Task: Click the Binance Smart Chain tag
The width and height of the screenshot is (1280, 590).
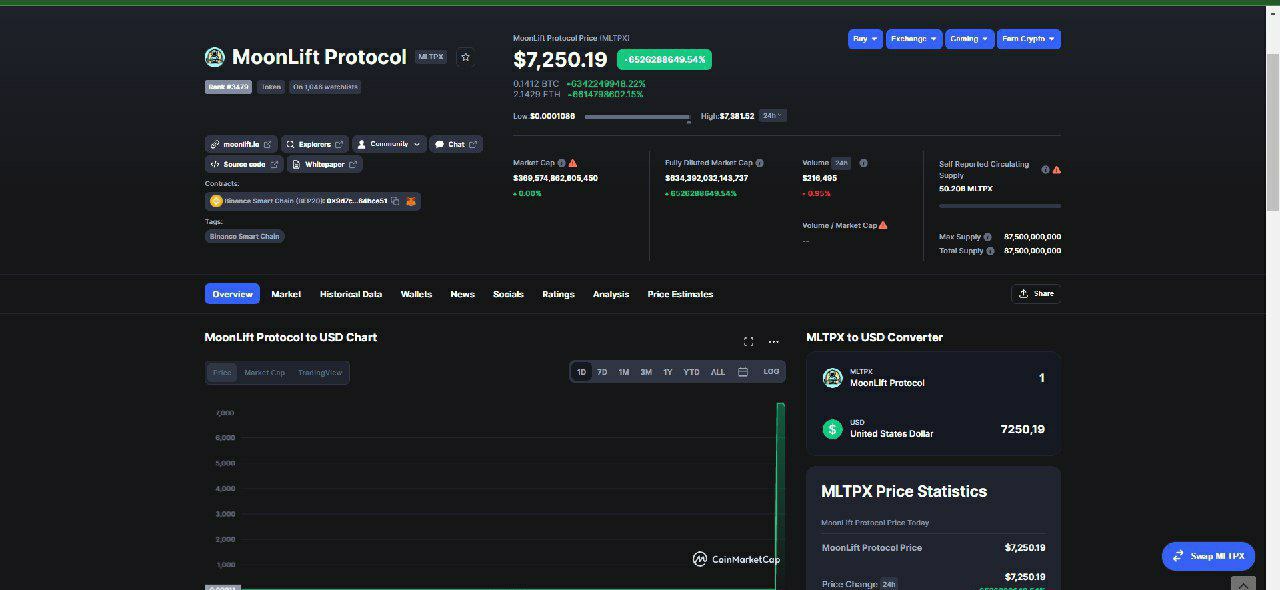Action: [245, 236]
